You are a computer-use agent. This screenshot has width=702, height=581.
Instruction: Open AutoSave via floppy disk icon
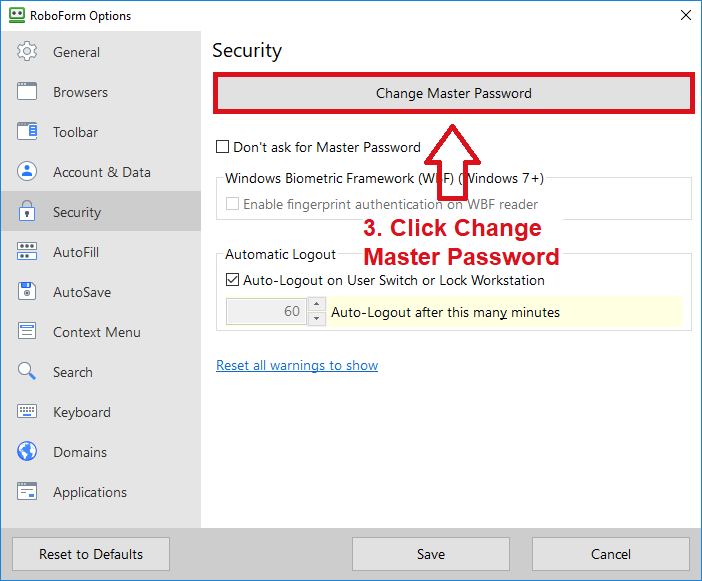pos(27,291)
